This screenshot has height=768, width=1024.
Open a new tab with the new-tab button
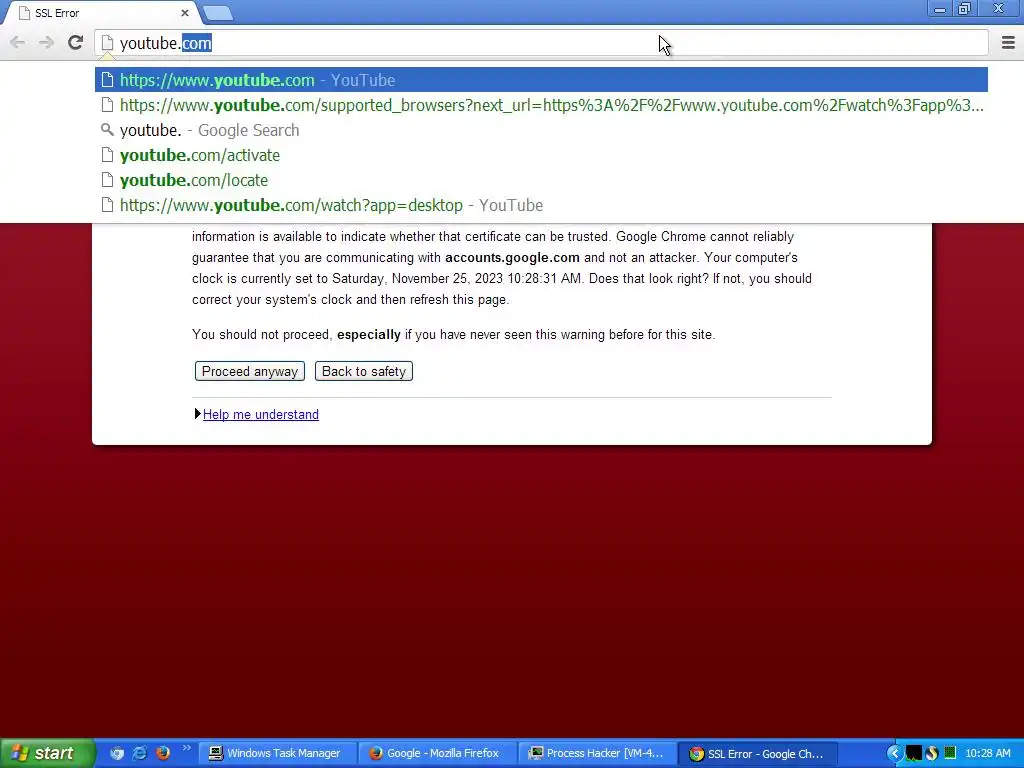coord(217,12)
